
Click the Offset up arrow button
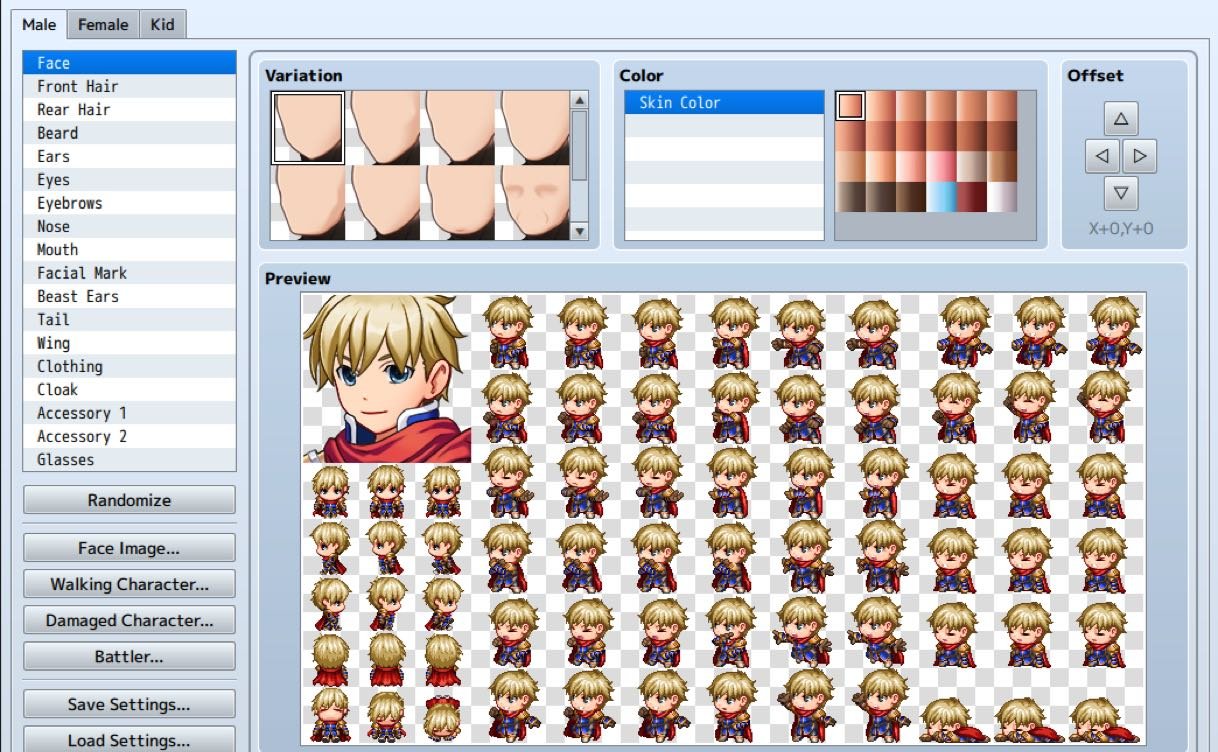(1121, 119)
